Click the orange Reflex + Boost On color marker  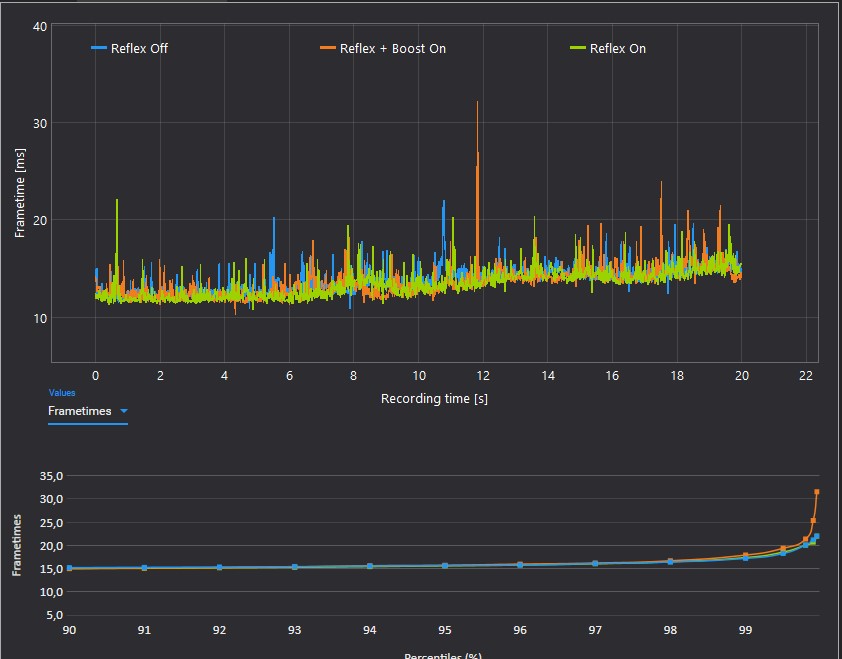(x=328, y=48)
